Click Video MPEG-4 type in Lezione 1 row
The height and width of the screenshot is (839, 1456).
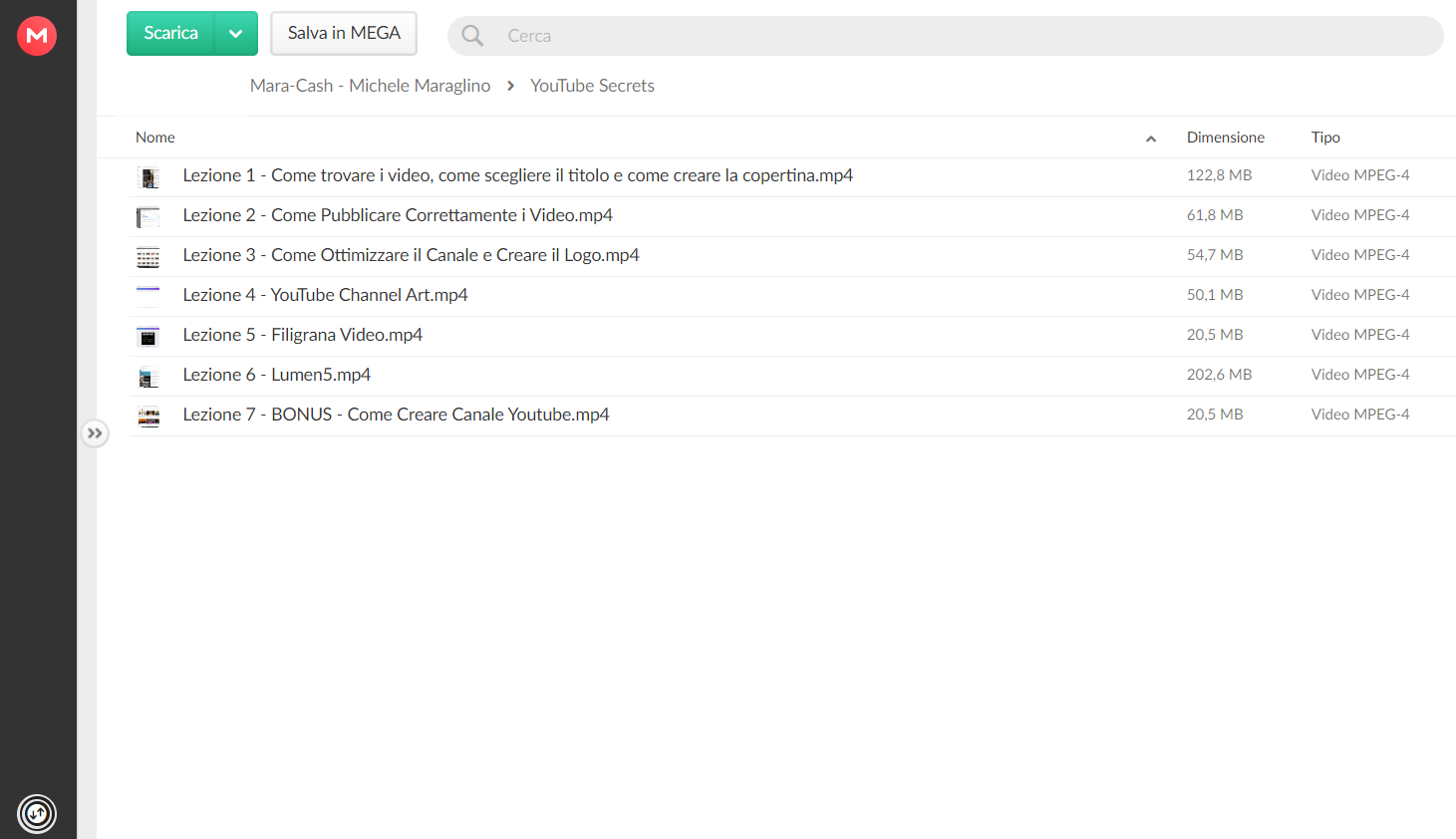pyautogui.click(x=1360, y=175)
